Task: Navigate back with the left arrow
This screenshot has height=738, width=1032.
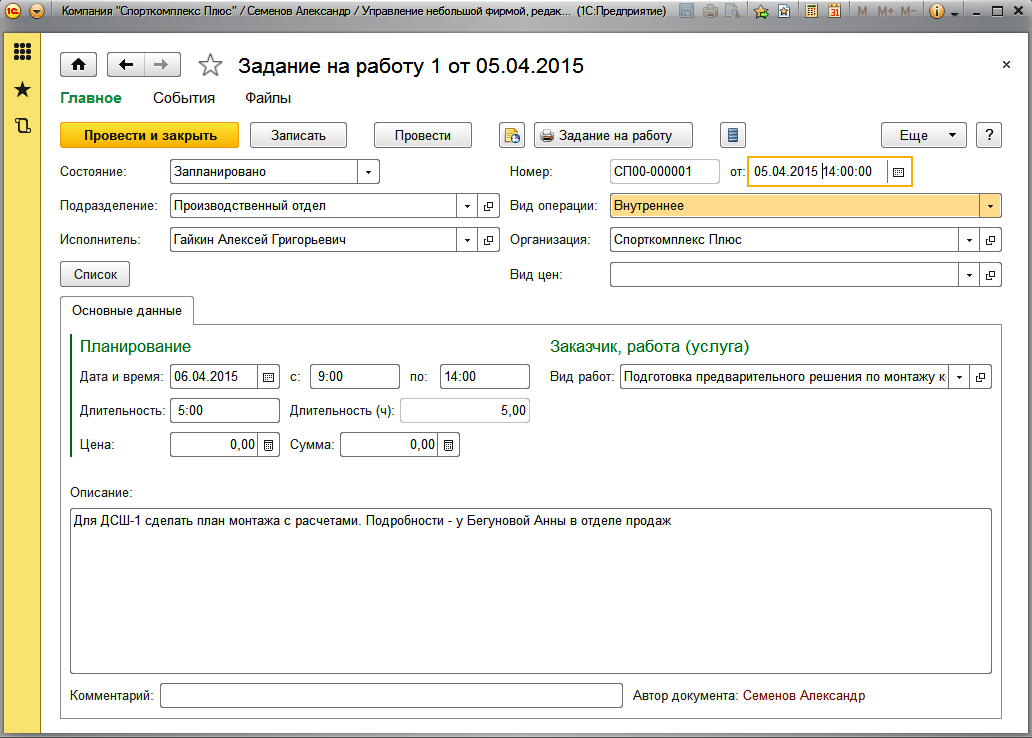Action: coord(126,65)
